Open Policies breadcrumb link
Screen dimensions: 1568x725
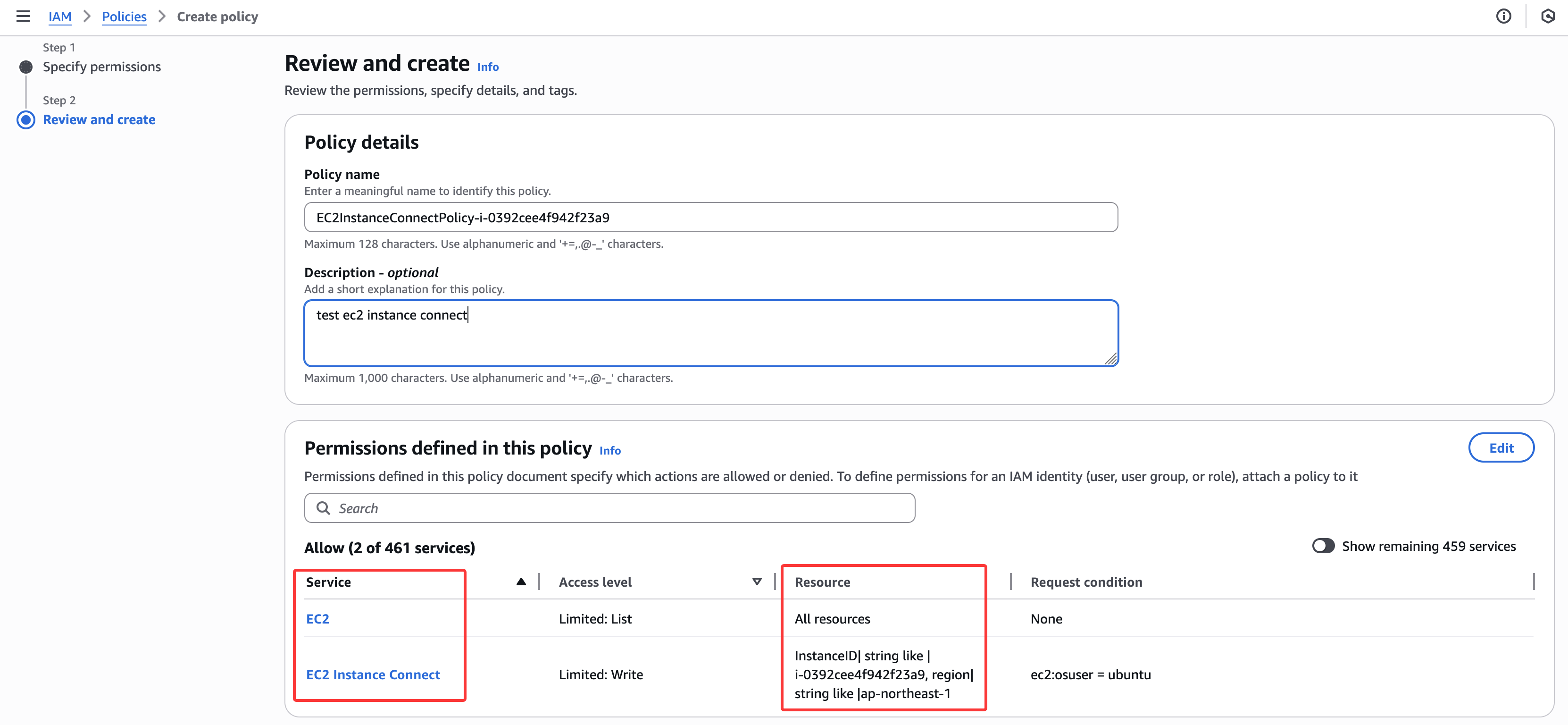[124, 17]
